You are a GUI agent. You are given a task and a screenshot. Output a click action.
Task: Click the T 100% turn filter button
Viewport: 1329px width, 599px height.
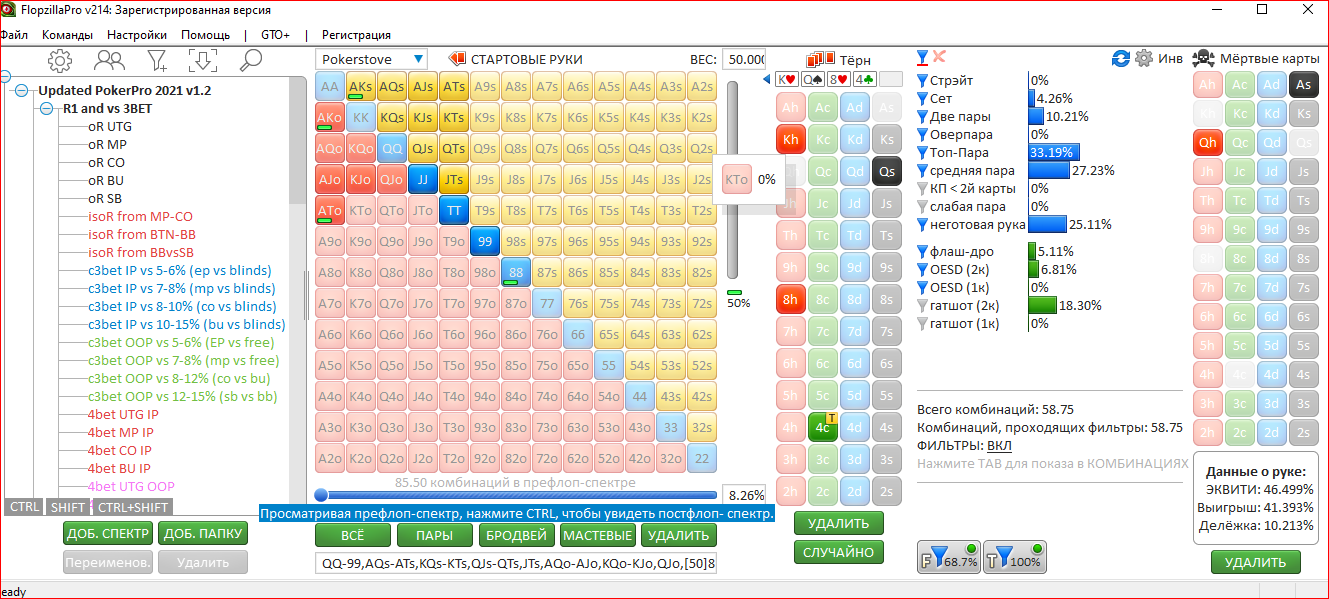pyautogui.click(x=1015, y=556)
